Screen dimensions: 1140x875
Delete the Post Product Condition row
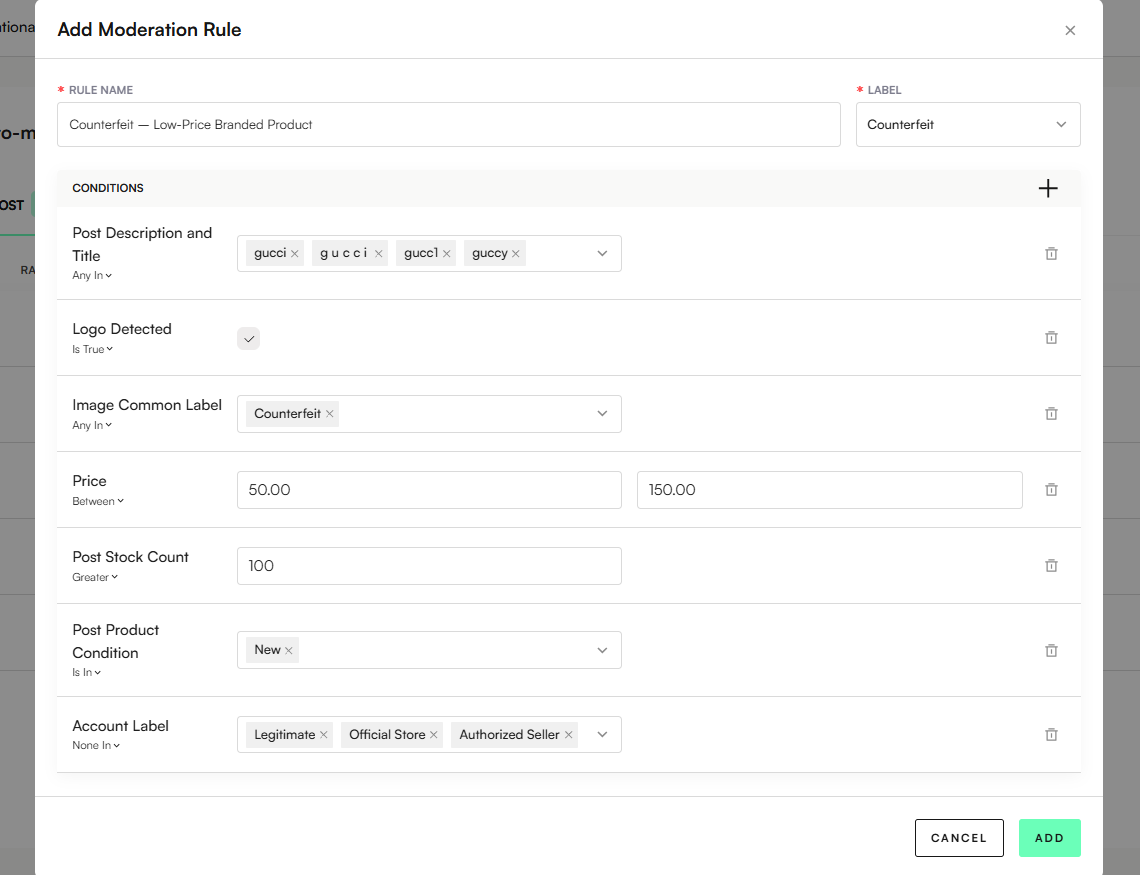point(1051,651)
